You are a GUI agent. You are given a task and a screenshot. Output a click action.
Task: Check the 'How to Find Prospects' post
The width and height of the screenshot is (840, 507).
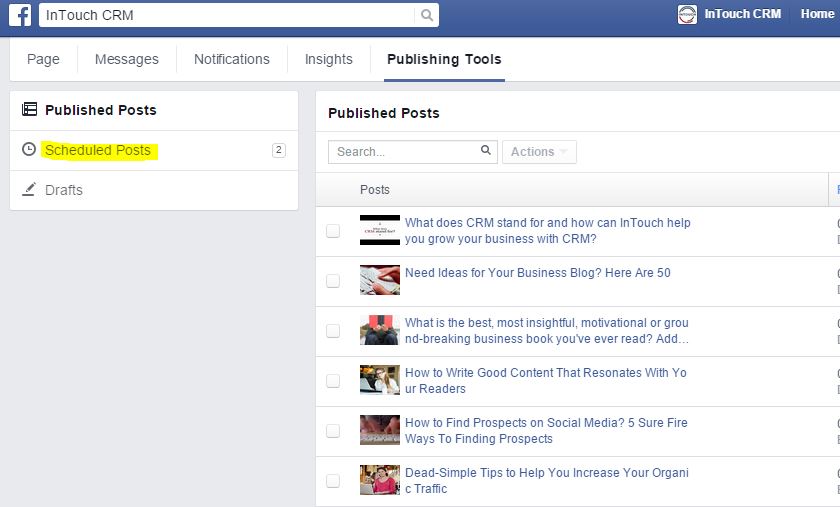333,431
